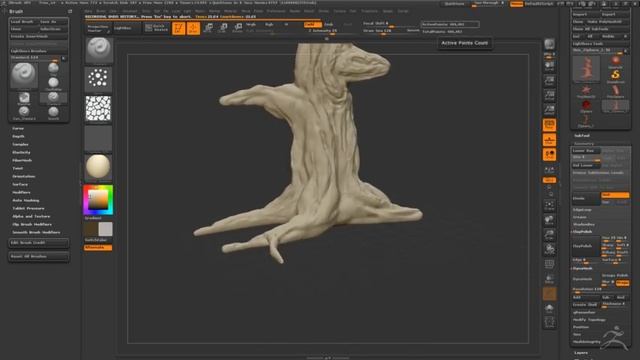This screenshot has width=640, height=360.
Task: Open the Preferences menu
Action: coord(276,11)
